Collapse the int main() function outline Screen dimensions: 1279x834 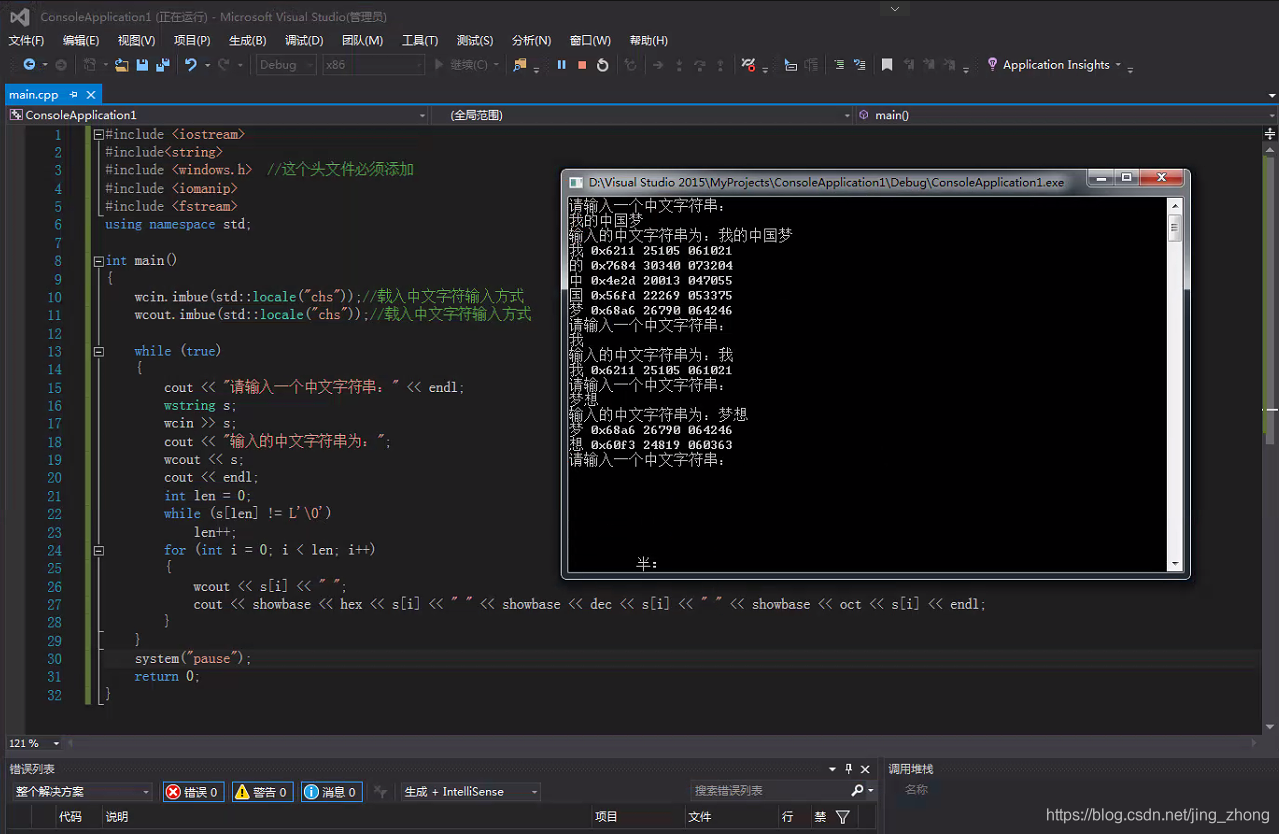coord(98,261)
